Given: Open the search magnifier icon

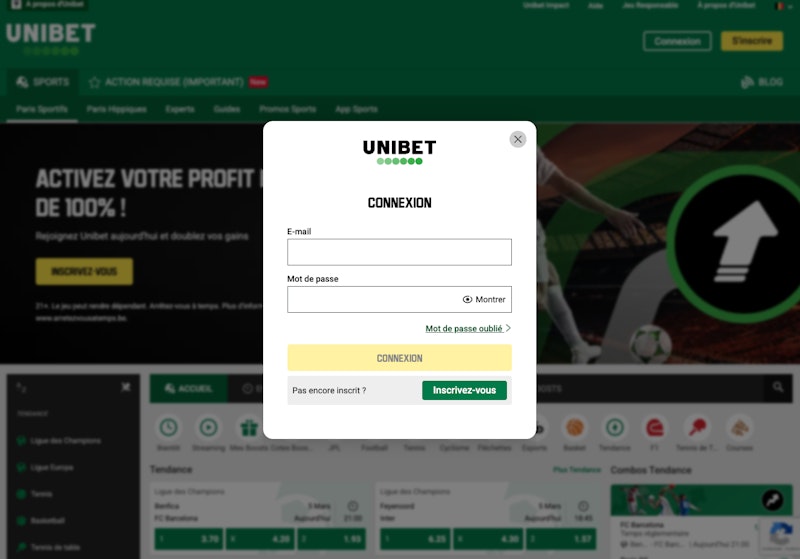Looking at the screenshot, I should 778,388.
